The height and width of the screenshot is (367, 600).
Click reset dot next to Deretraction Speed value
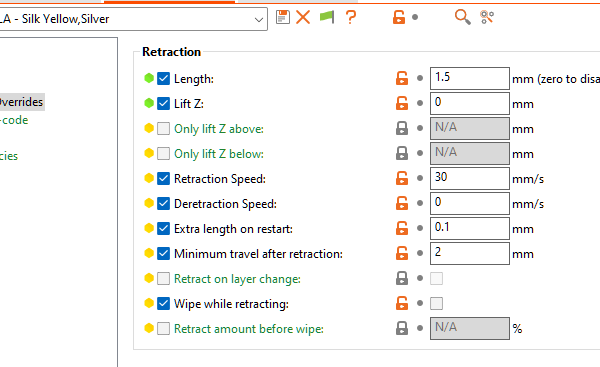420,203
